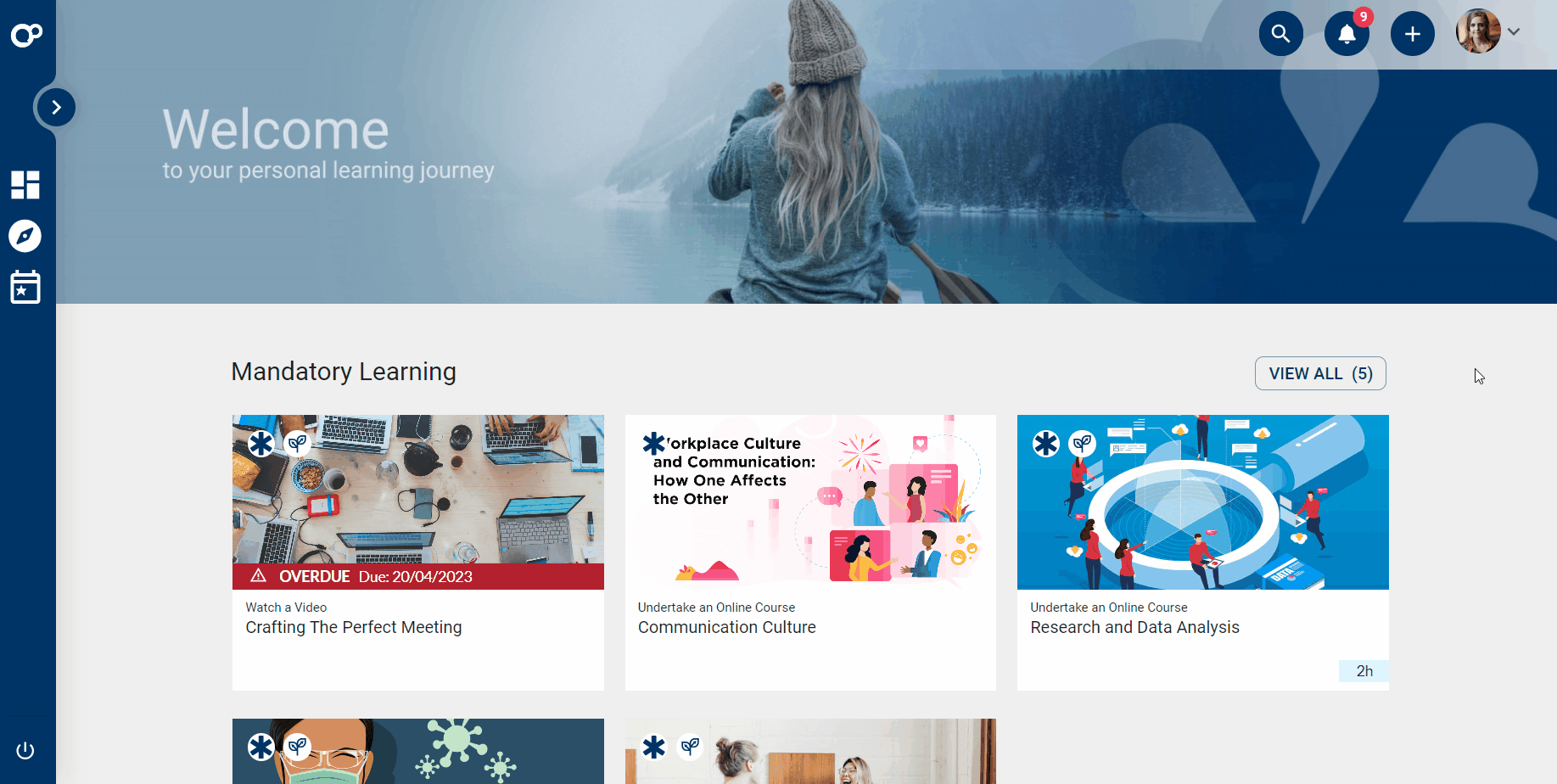Click the plus create button
The height and width of the screenshot is (784, 1557).
coord(1412,34)
